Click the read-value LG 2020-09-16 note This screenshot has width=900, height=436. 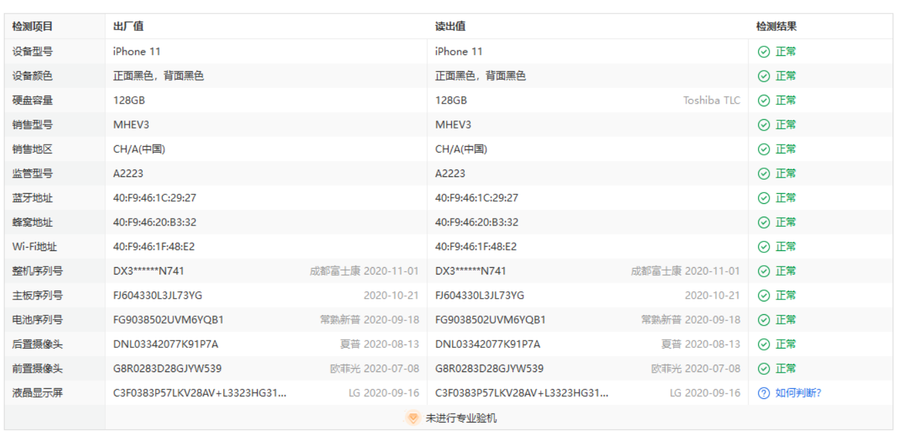click(x=705, y=393)
